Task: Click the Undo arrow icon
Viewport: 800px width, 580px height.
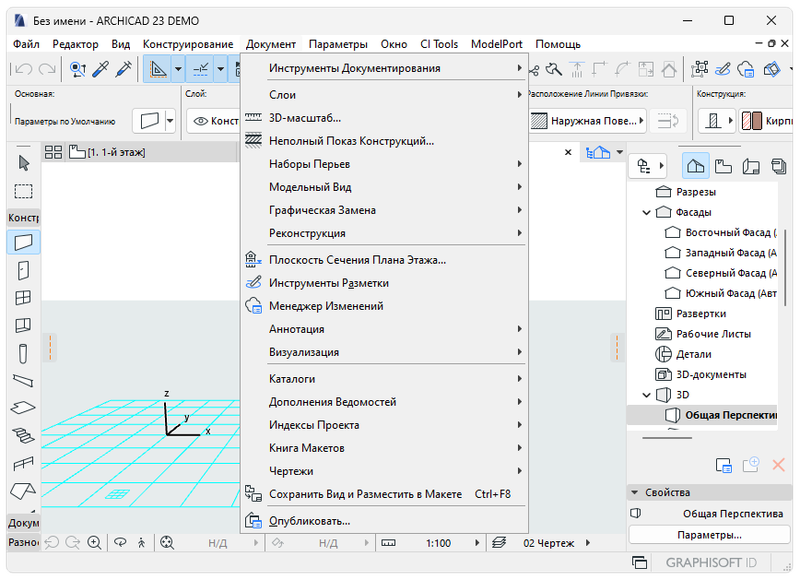Action: point(23,68)
